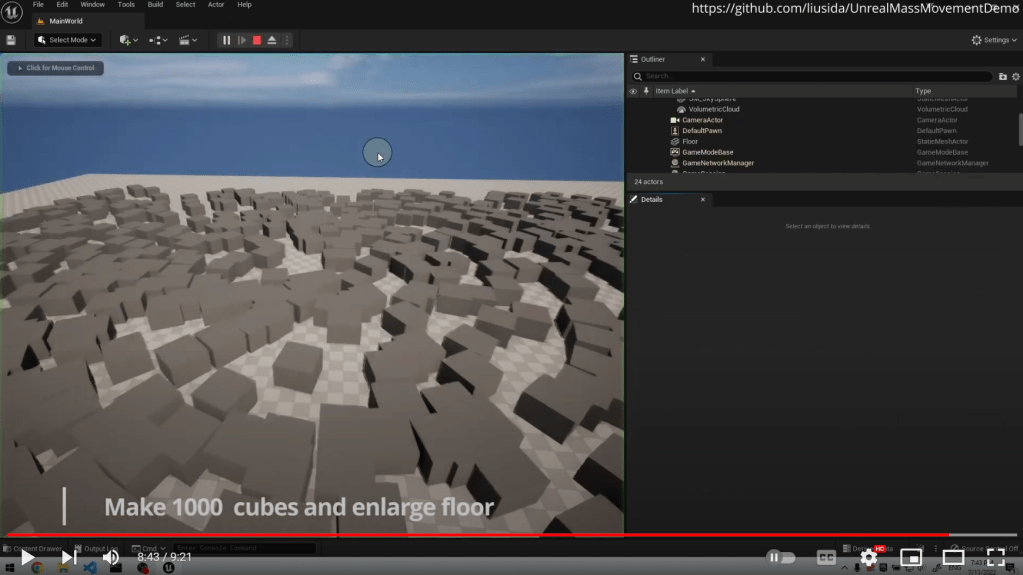Open the YouTube player settings gear
The width and height of the screenshot is (1023, 575).
tap(869, 557)
